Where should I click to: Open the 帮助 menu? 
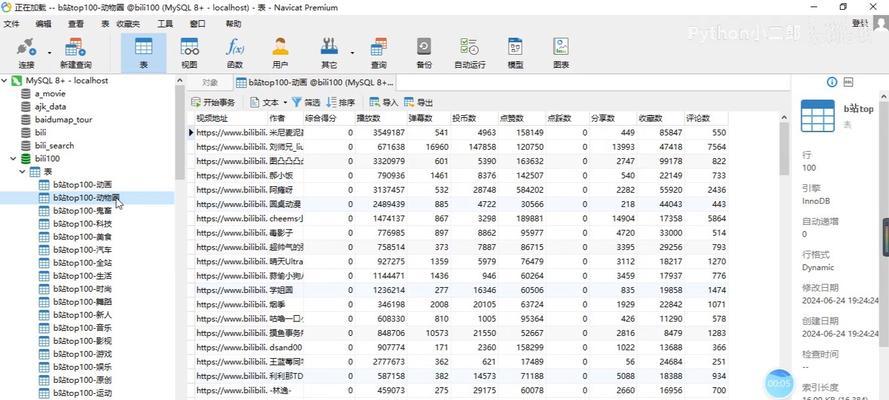click(233, 24)
